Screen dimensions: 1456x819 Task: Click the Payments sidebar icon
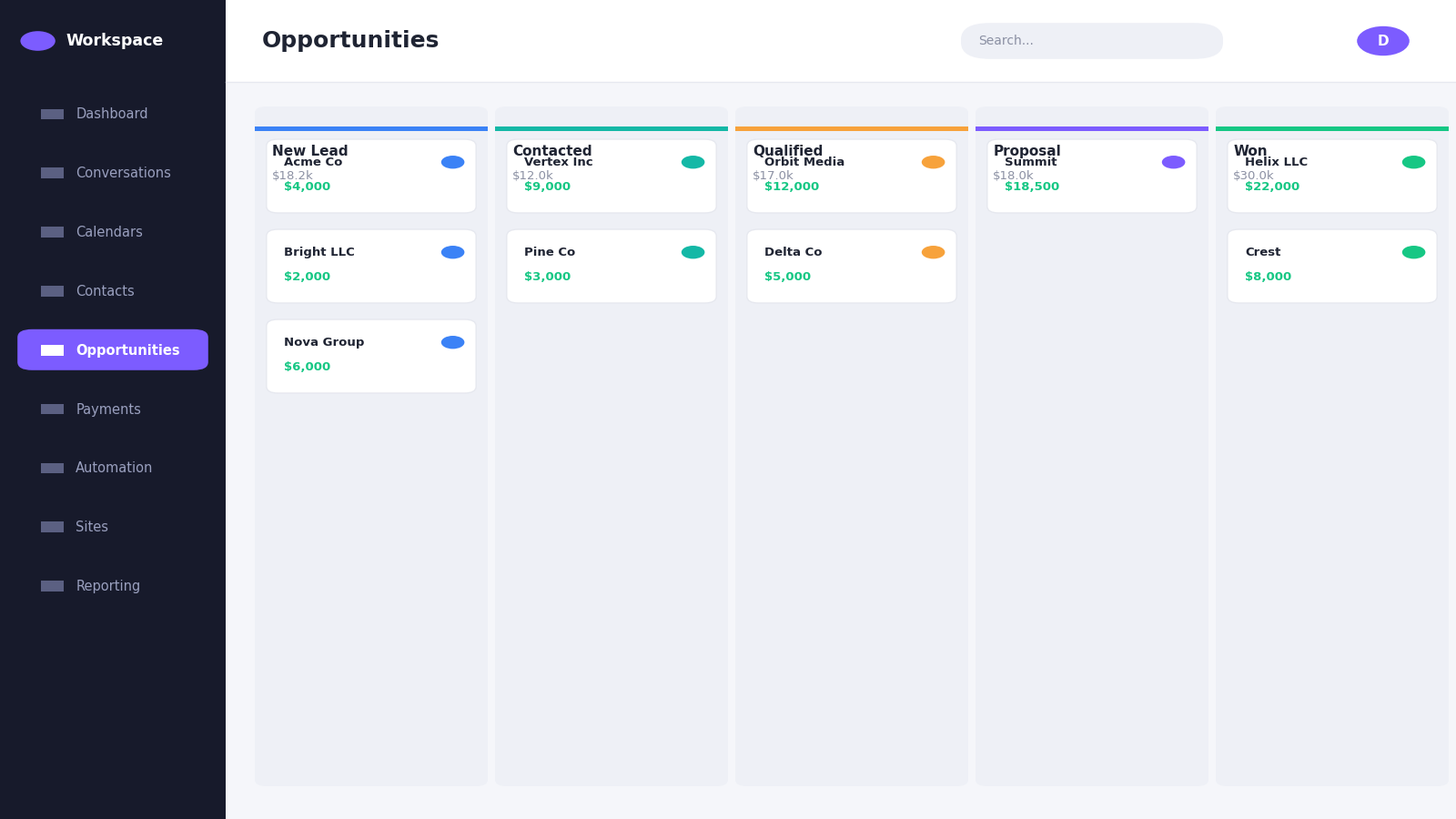[52, 409]
